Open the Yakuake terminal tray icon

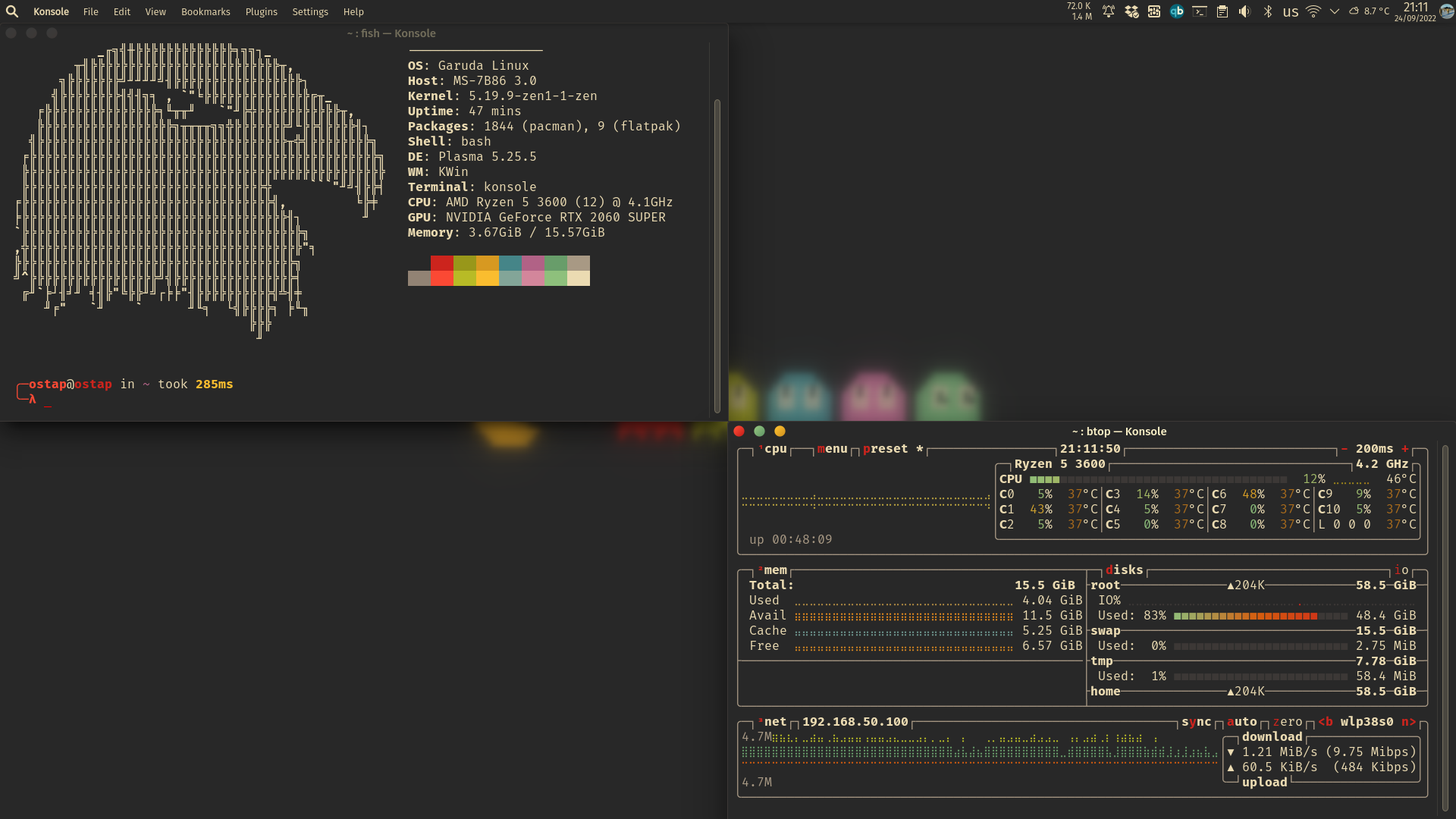click(1200, 11)
